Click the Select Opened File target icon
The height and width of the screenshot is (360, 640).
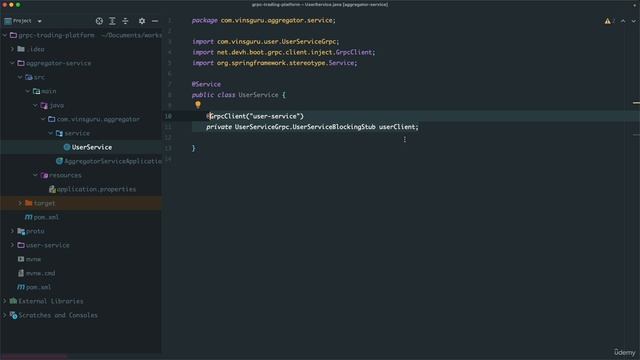coord(99,21)
